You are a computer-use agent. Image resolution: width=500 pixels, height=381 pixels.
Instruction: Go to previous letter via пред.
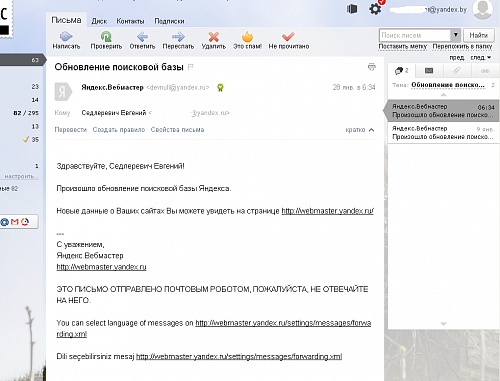pyautogui.click(x=457, y=58)
